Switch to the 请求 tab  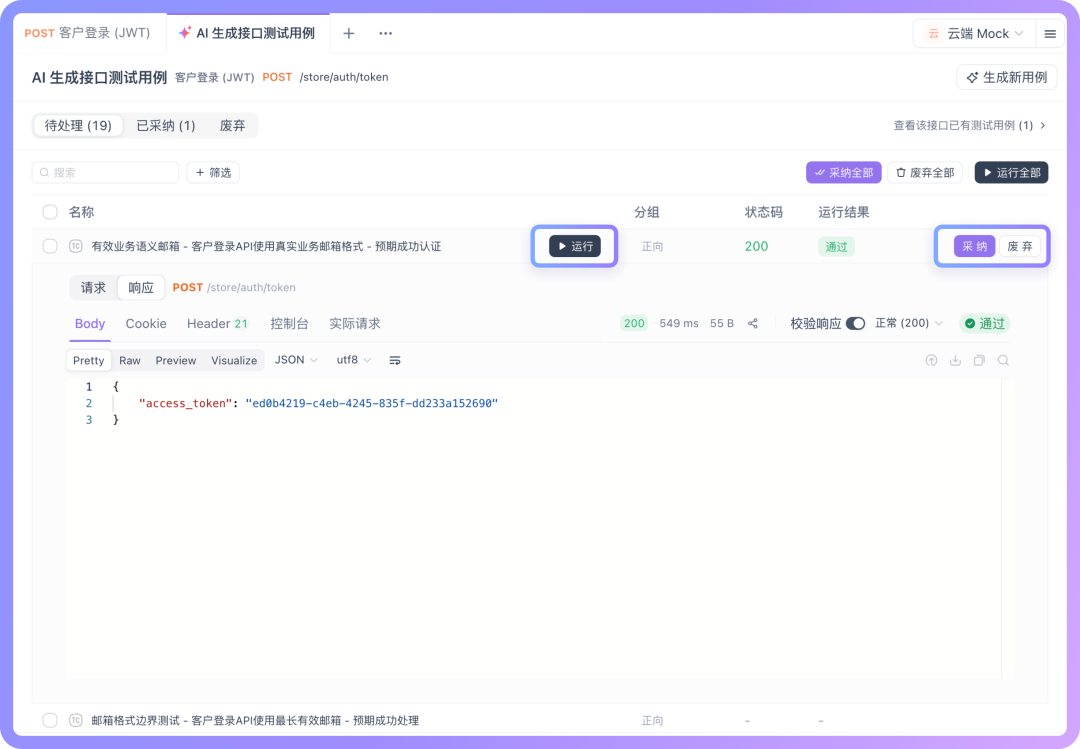pyautogui.click(x=93, y=287)
